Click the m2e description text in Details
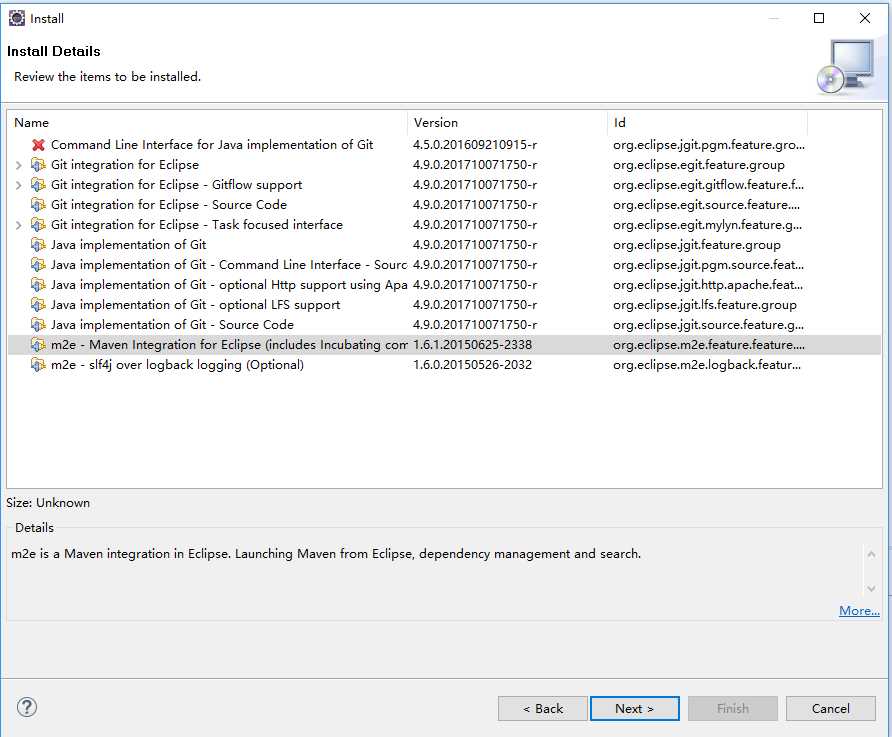 click(326, 554)
